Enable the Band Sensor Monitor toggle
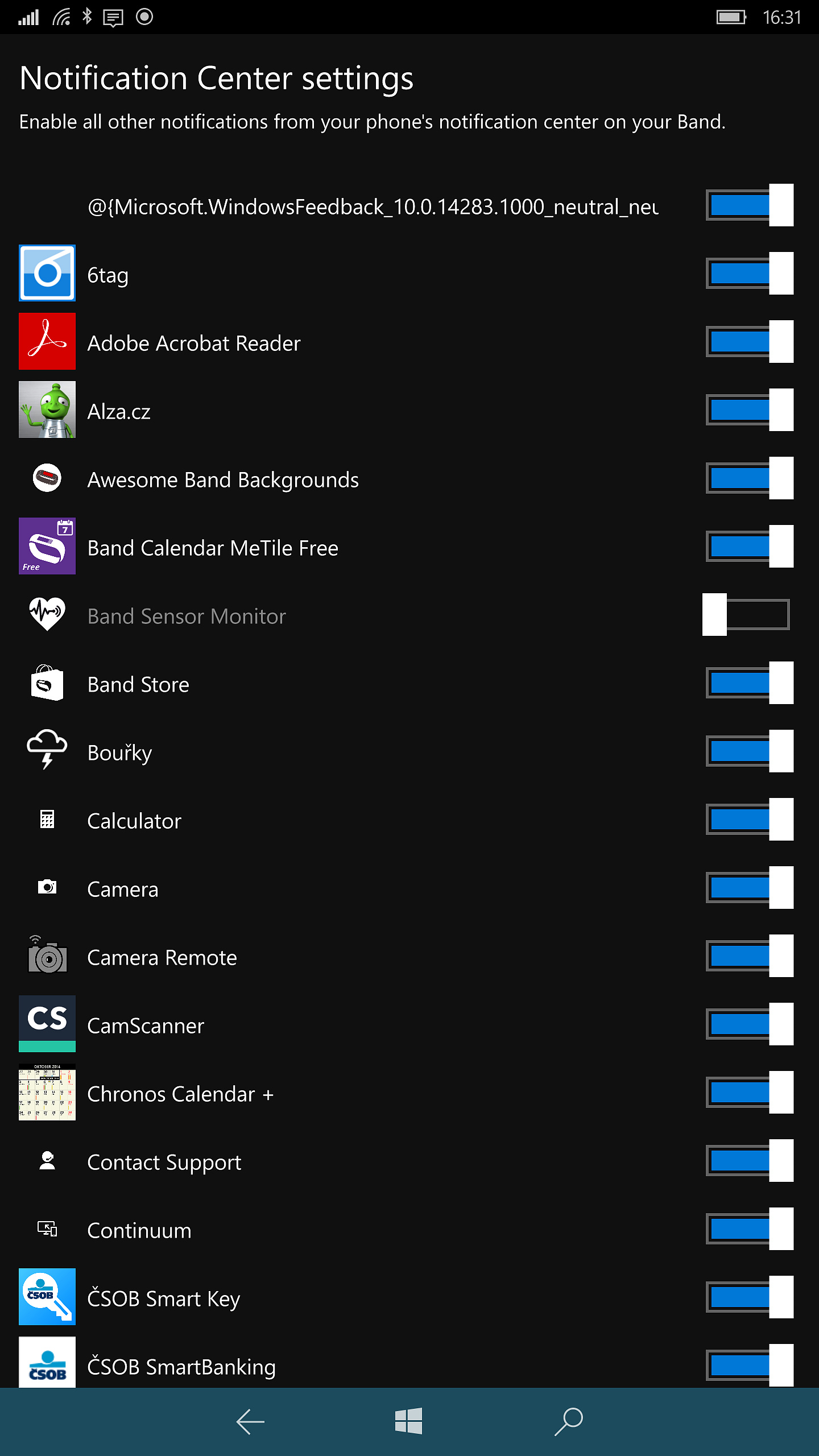 pyautogui.click(x=746, y=614)
